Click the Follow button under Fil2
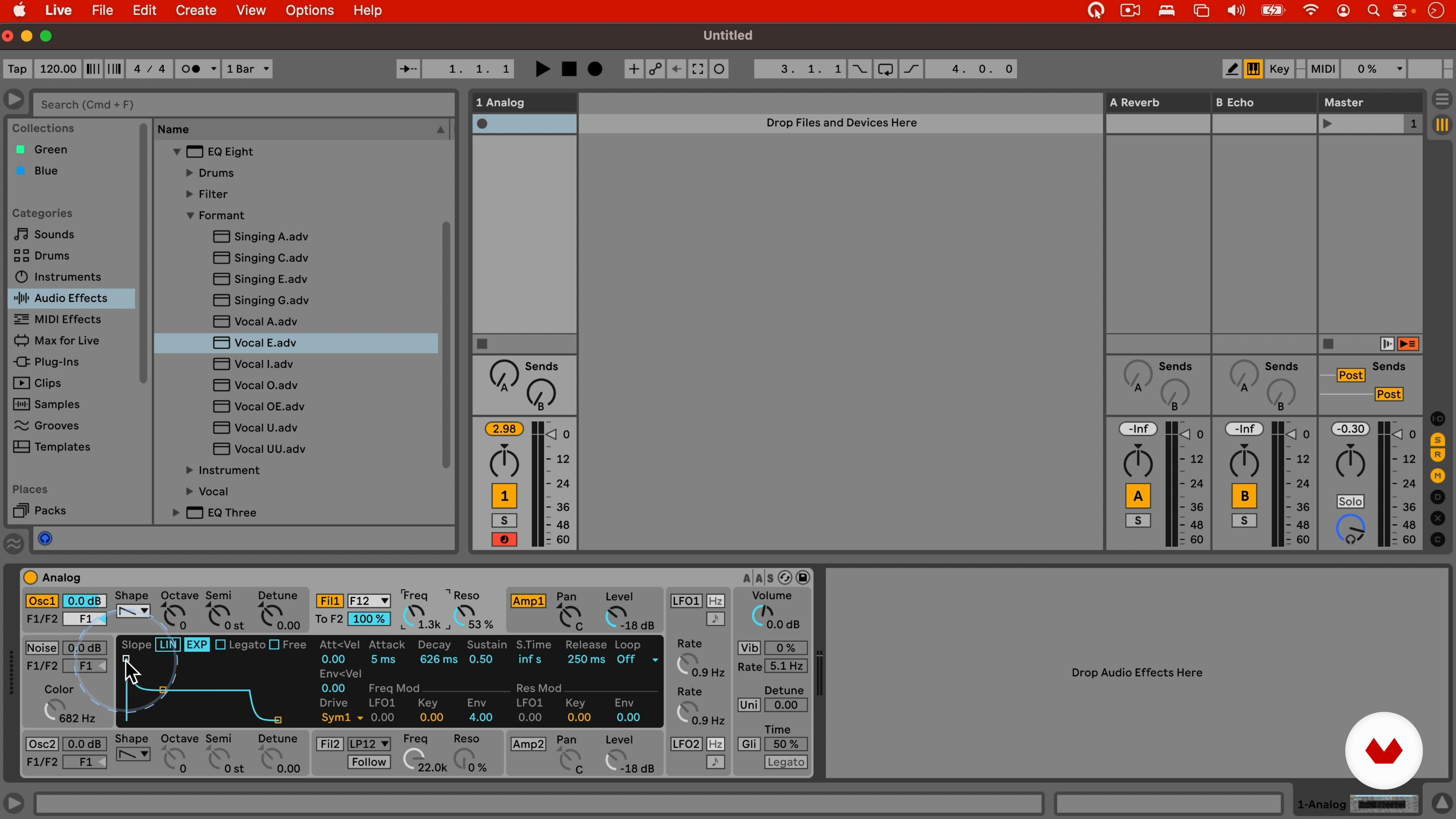The height and width of the screenshot is (819, 1456). (x=369, y=762)
